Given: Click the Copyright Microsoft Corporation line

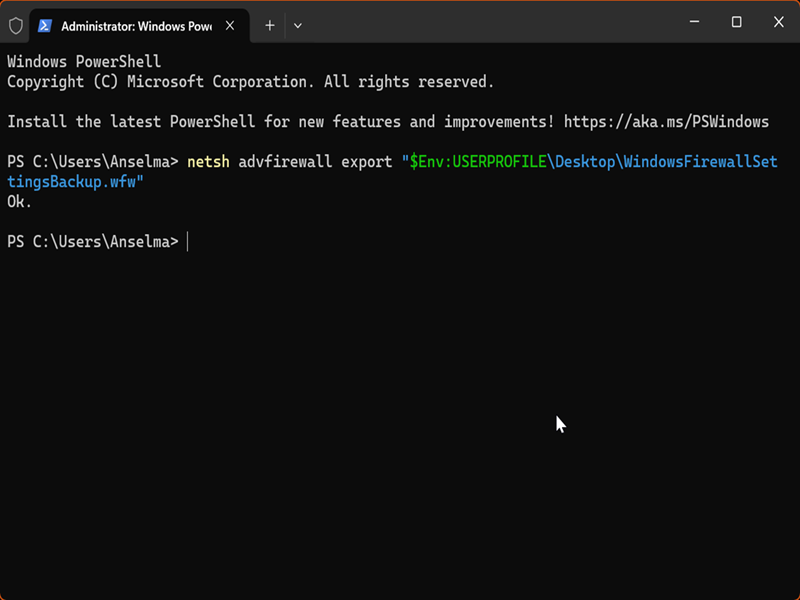Looking at the screenshot, I should coord(250,82).
